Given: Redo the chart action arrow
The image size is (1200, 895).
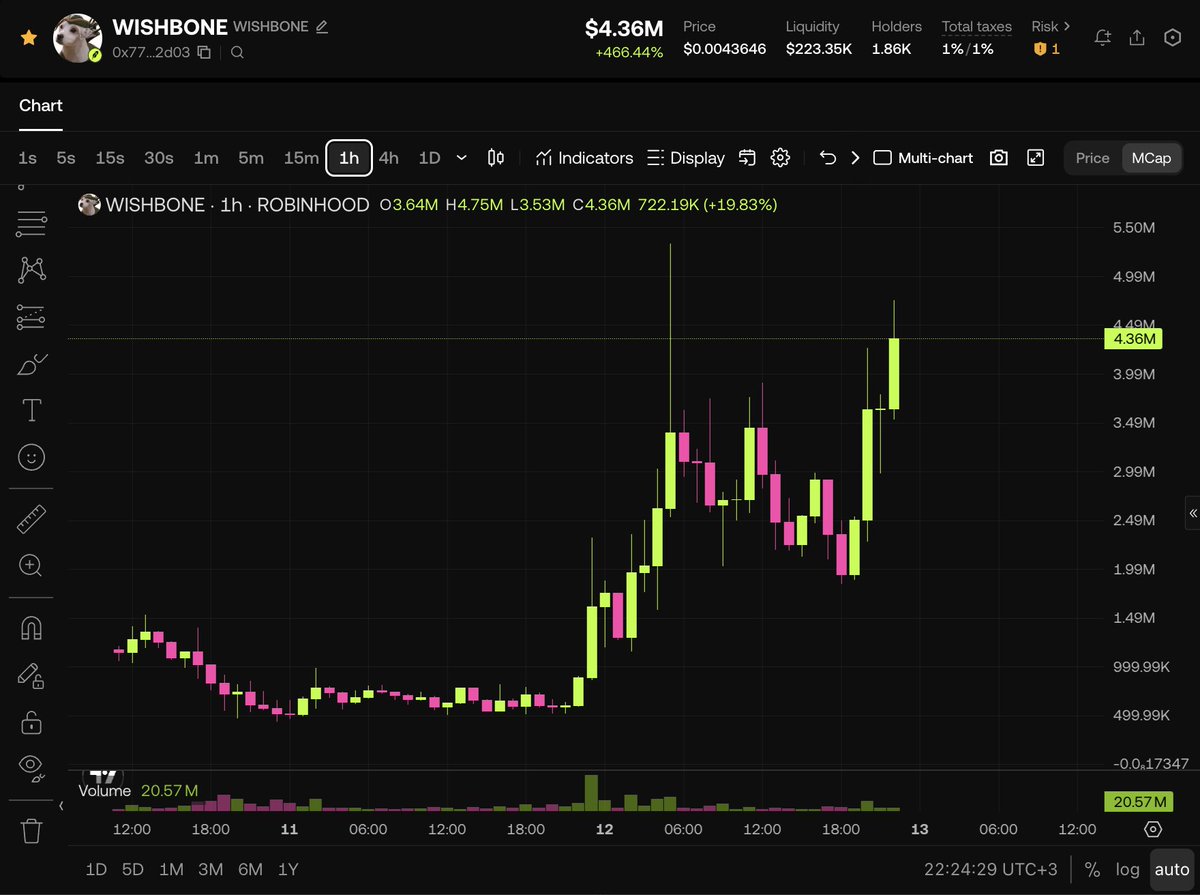Looking at the screenshot, I should [855, 158].
